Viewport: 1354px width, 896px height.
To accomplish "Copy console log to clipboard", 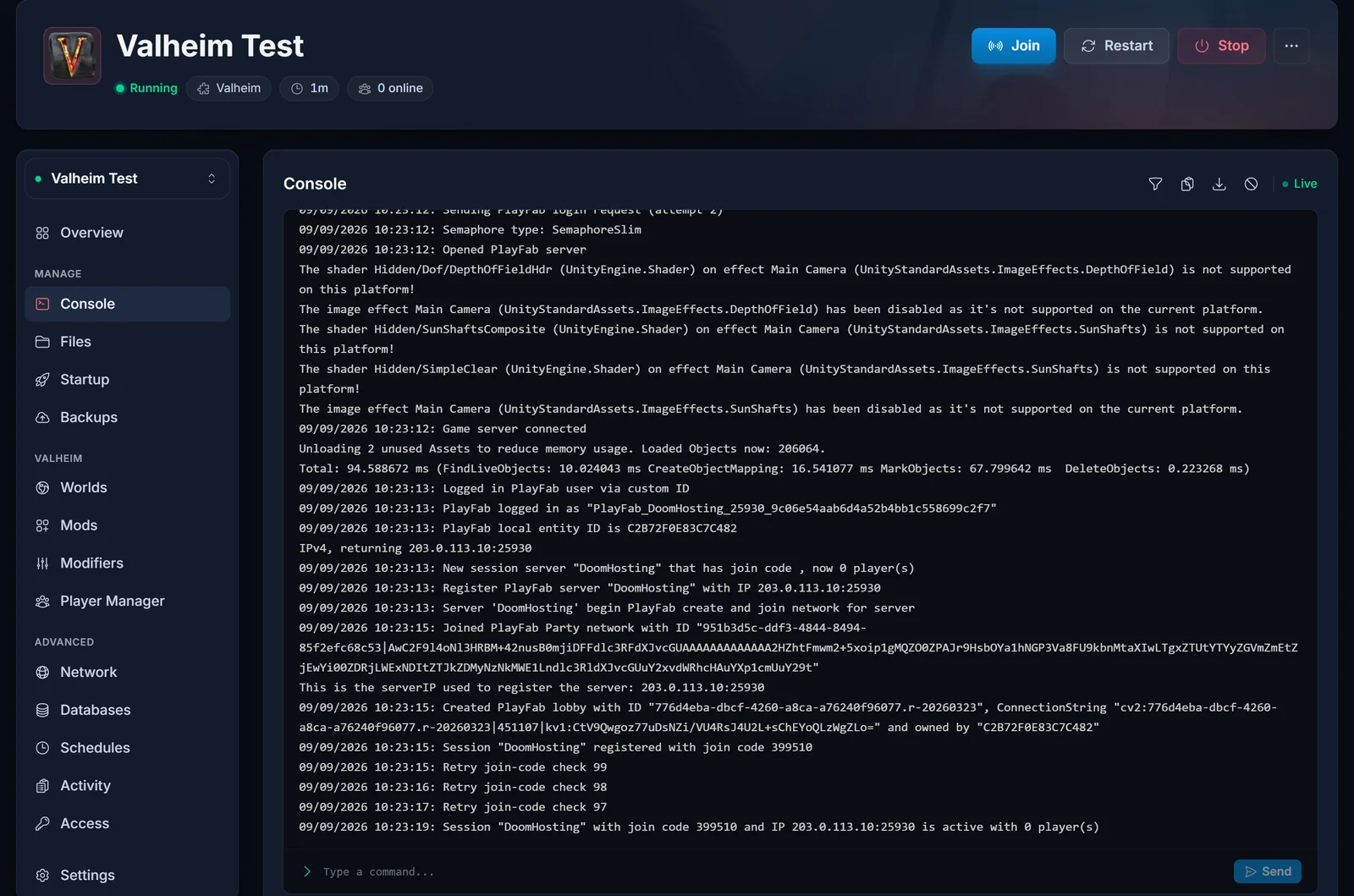I will (x=1187, y=184).
